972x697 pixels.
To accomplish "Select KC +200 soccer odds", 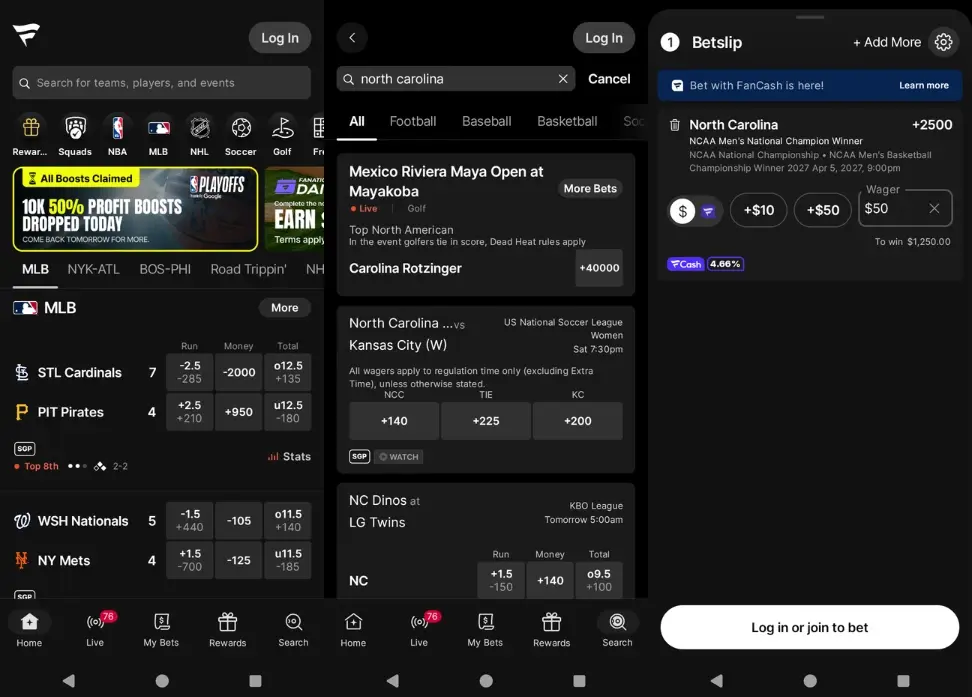I will pyautogui.click(x=578, y=421).
